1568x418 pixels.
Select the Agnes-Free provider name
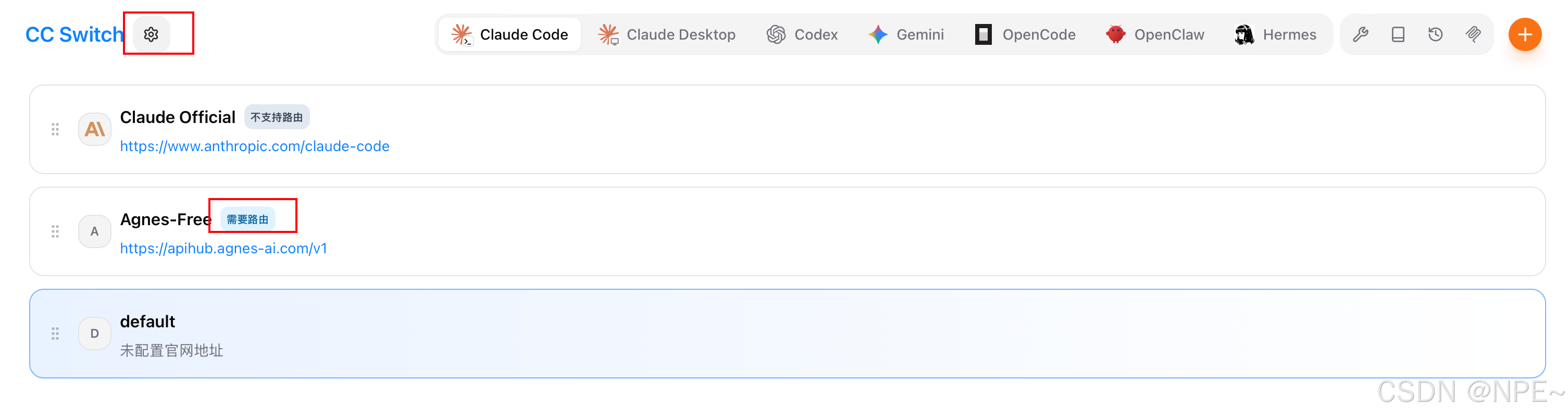tap(166, 219)
